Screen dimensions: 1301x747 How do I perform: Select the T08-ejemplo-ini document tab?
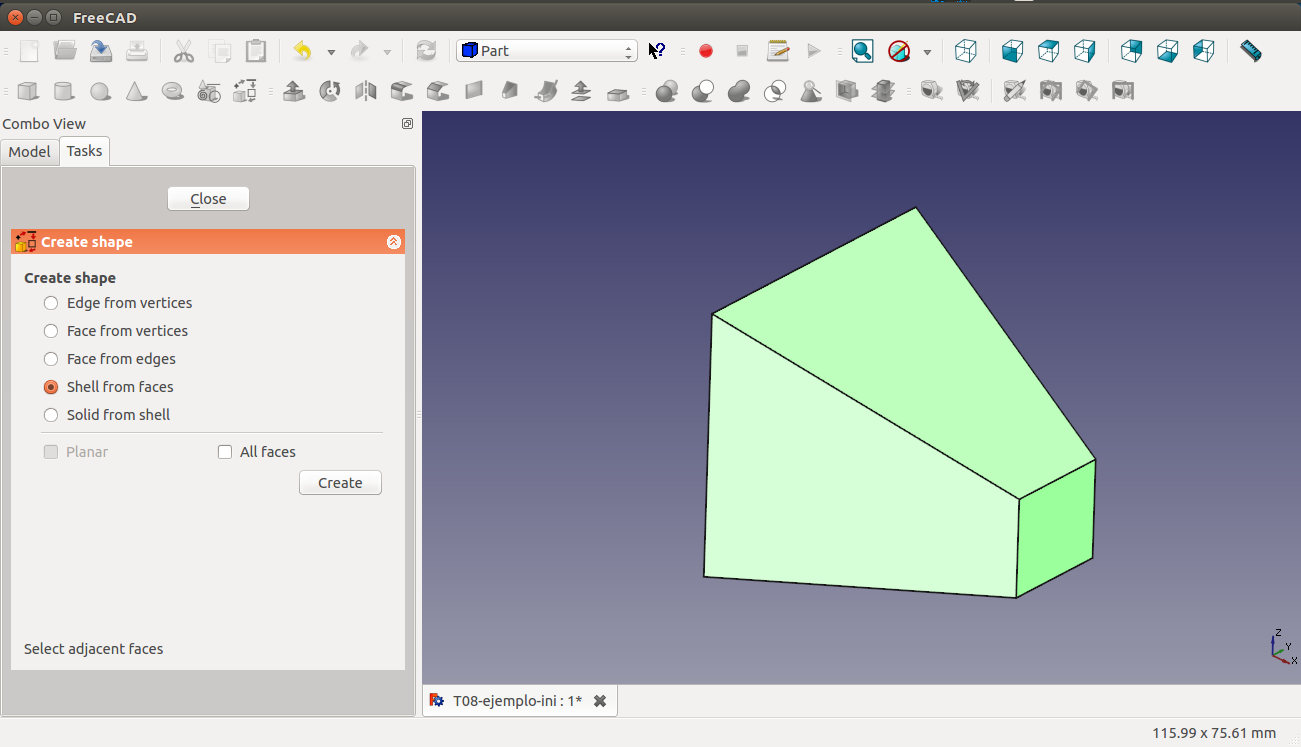tap(517, 701)
